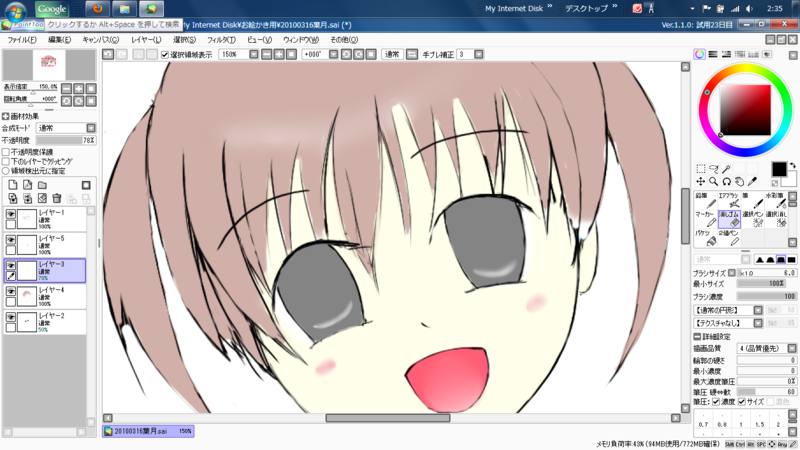Open the zoom percentage 150% dropdown
The width and height of the screenshot is (800, 450).
point(254,54)
